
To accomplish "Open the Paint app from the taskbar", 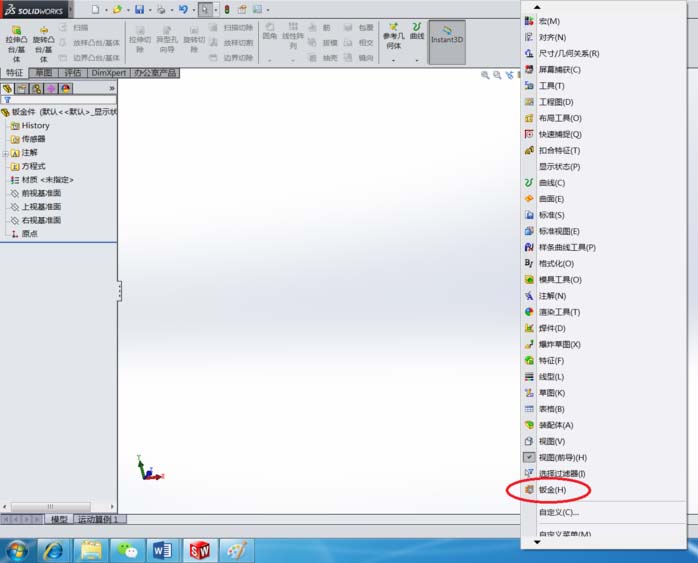I will (x=236, y=551).
